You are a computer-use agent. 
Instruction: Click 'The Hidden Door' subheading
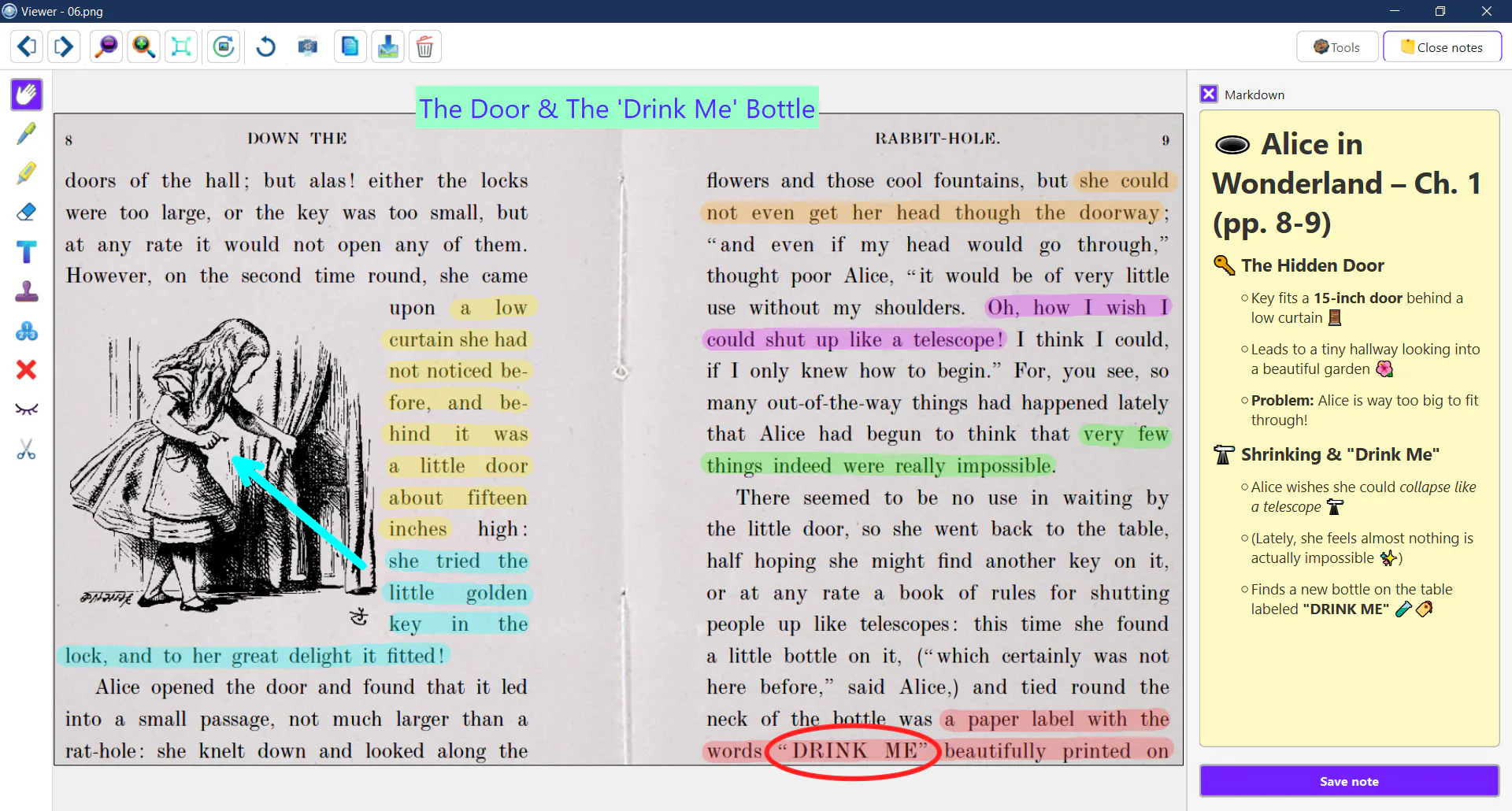[x=1312, y=265]
